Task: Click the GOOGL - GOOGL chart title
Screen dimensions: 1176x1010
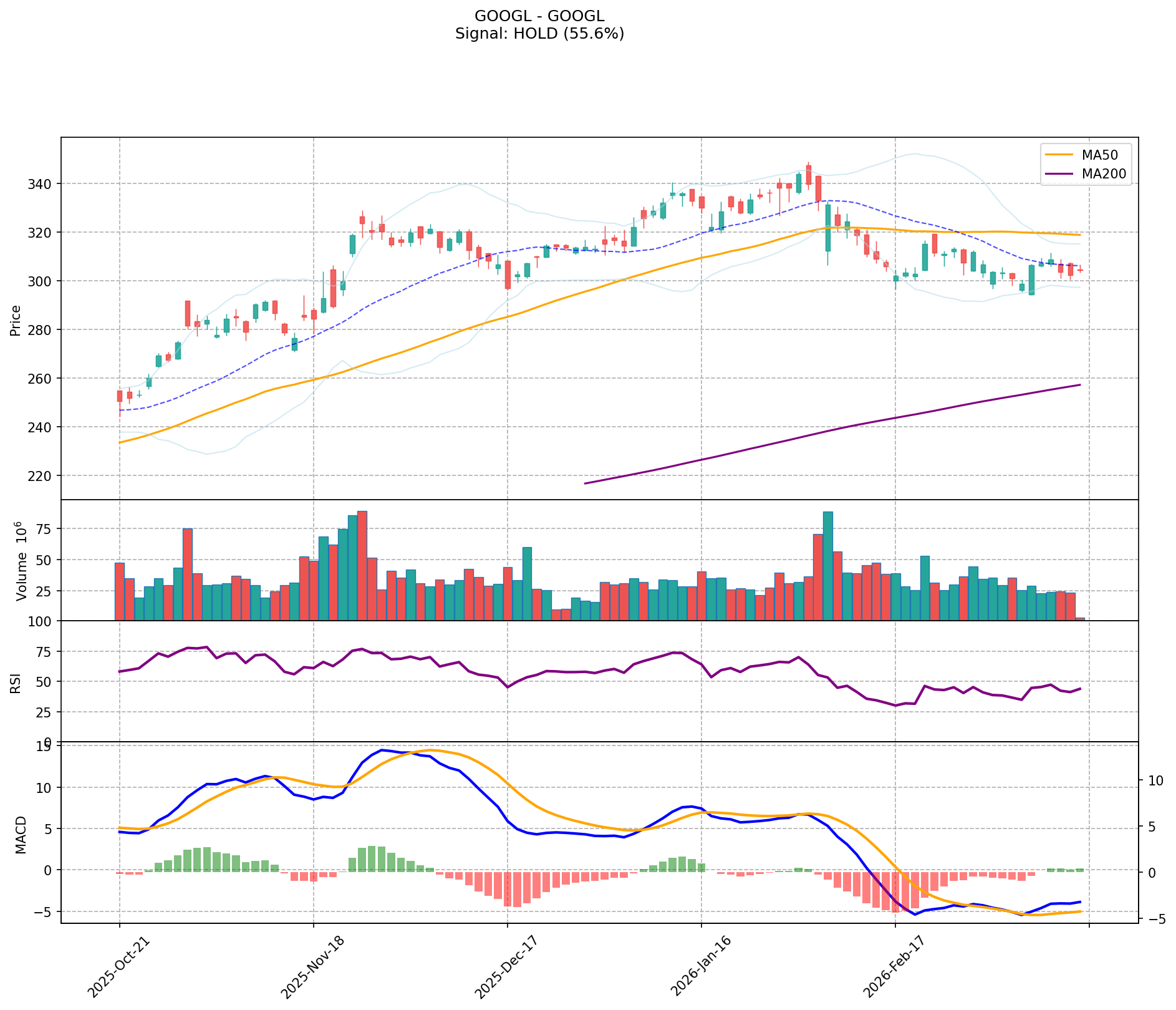Action: pos(539,16)
